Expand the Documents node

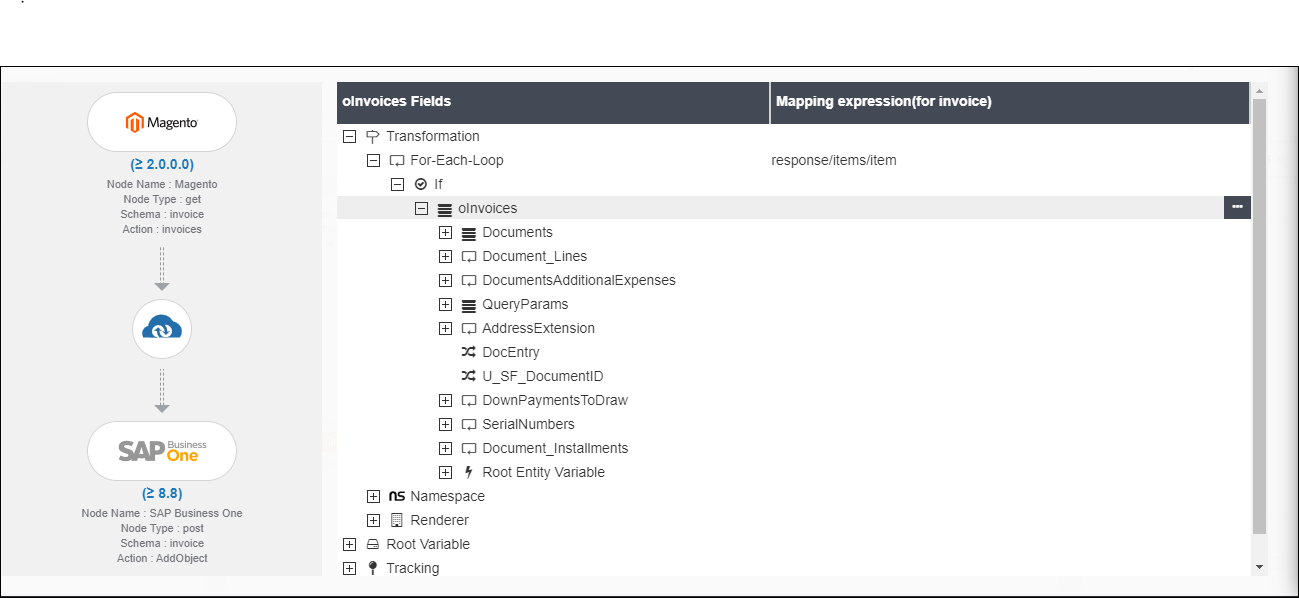click(x=445, y=232)
